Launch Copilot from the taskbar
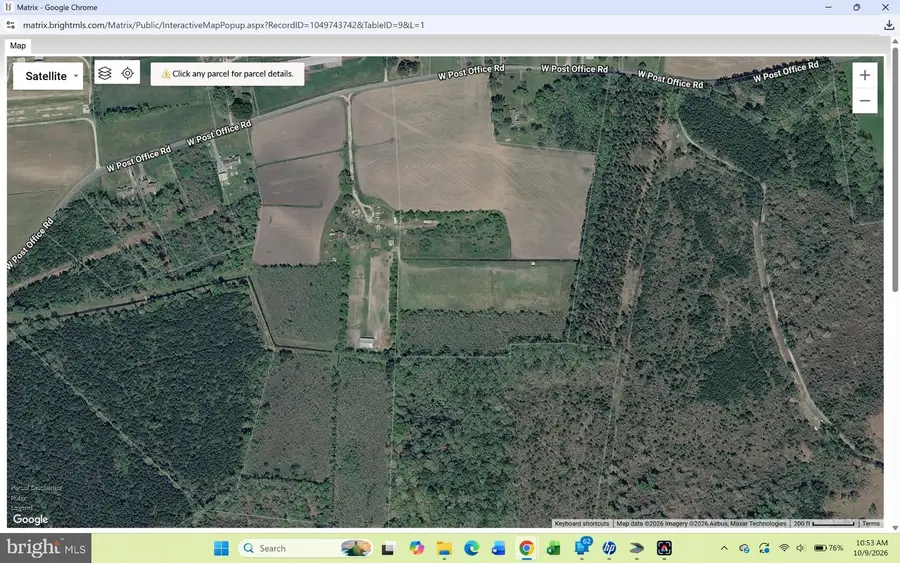Screen dimensions: 900x563 coord(417,548)
